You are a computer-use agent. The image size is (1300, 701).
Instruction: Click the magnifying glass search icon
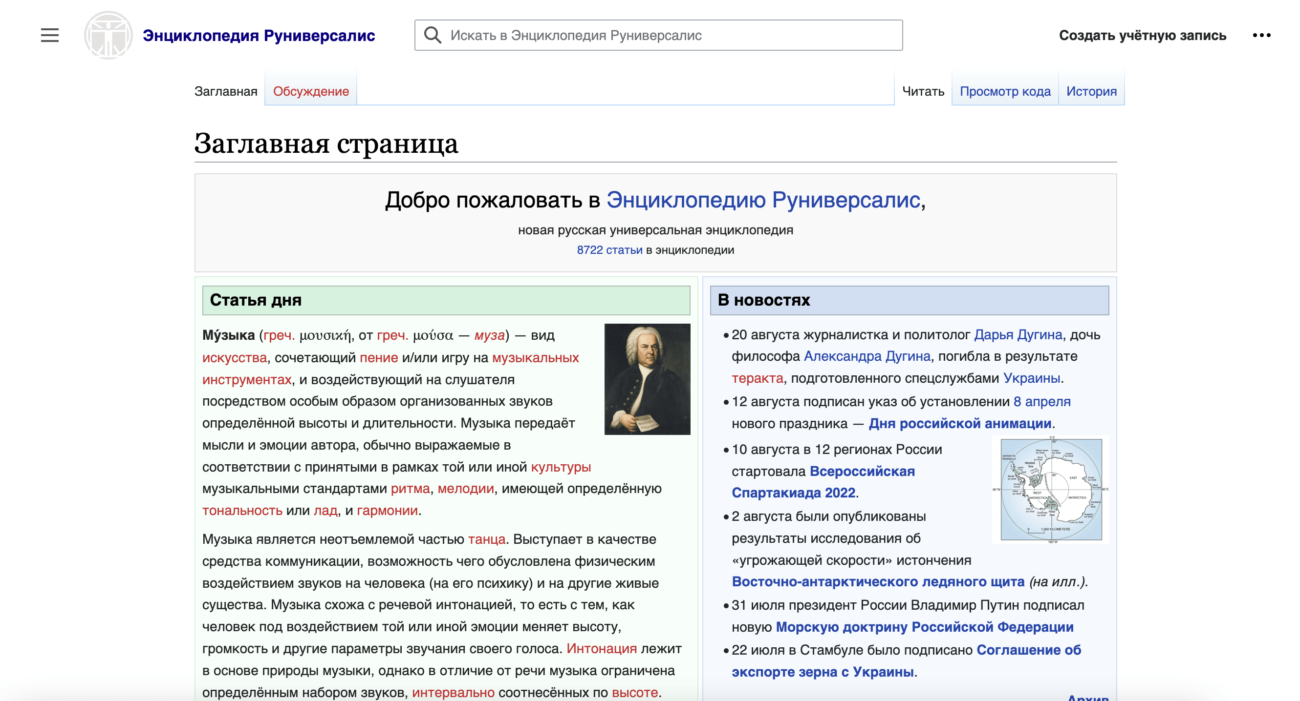point(432,34)
